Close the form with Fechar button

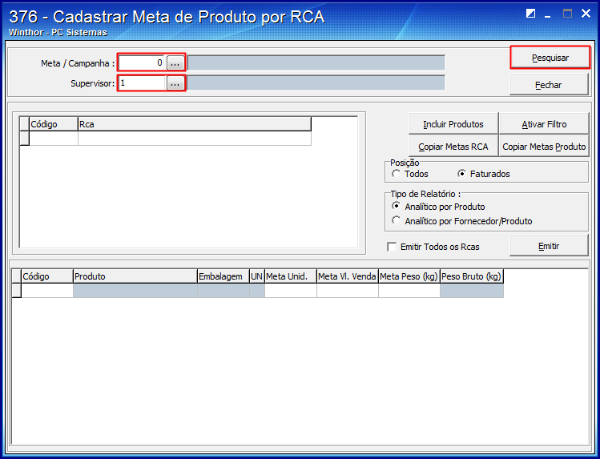coord(549,84)
